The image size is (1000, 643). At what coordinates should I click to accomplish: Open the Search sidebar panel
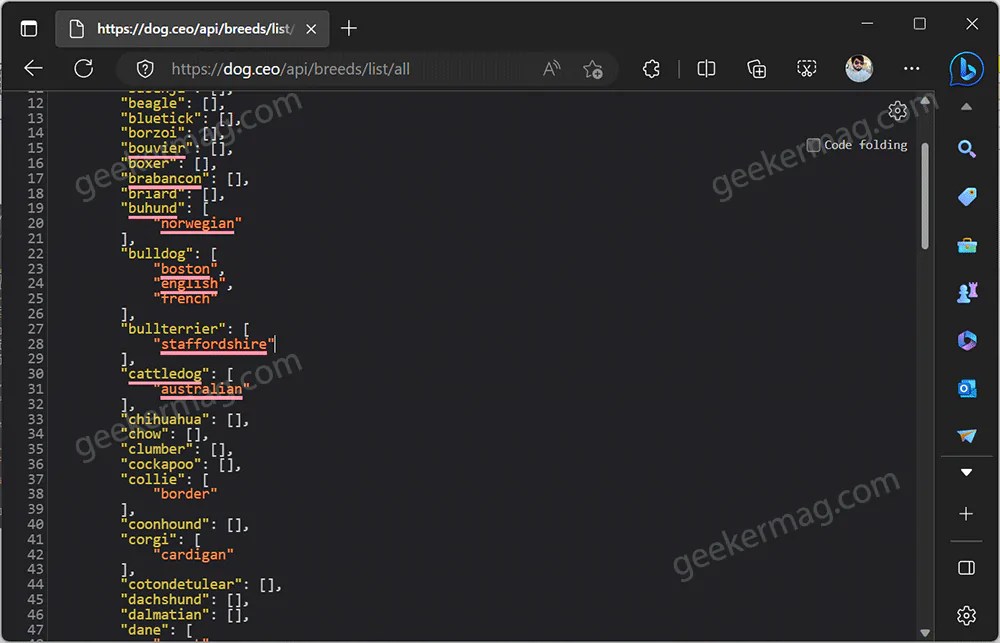pos(966,147)
